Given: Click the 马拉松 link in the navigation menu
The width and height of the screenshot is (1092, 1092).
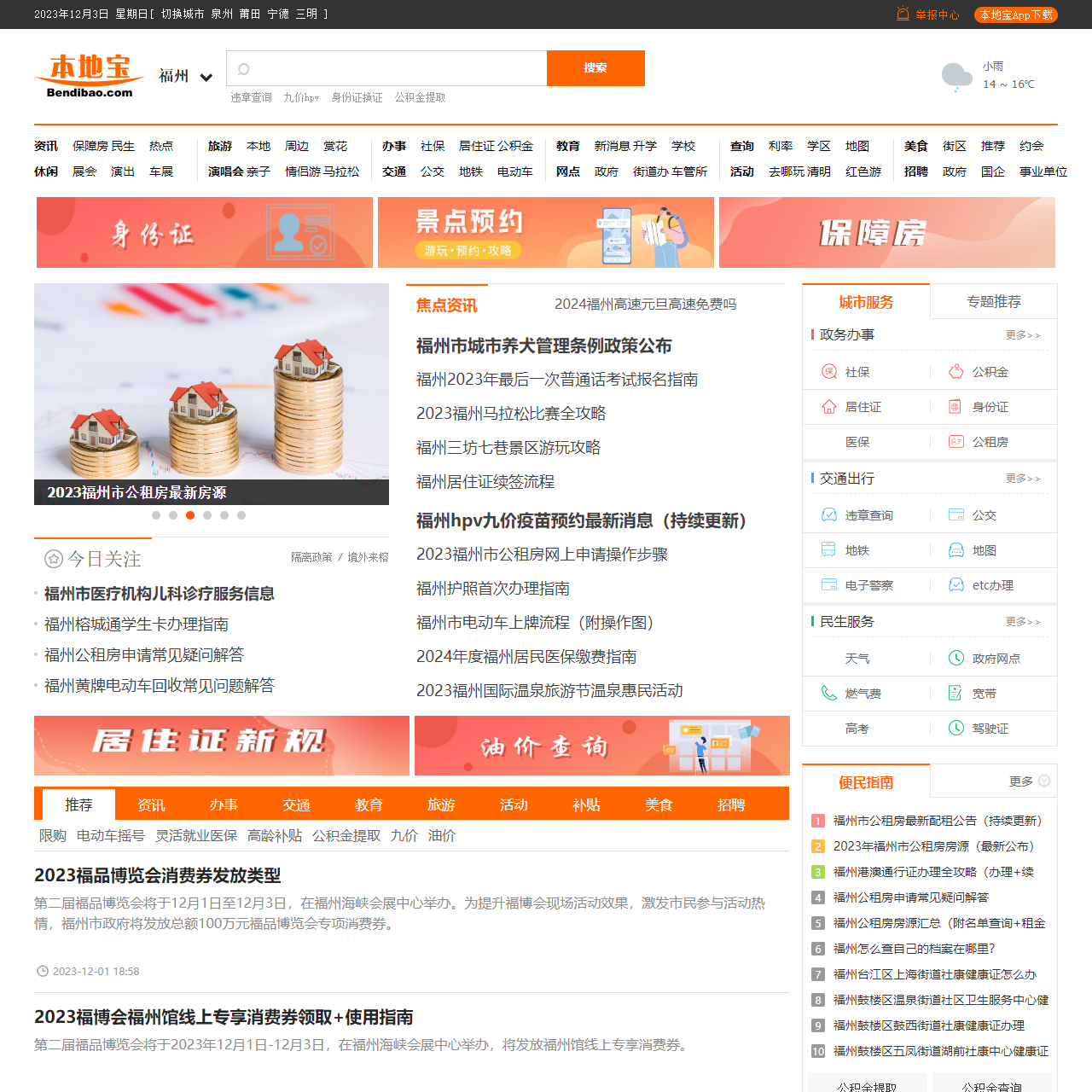Looking at the screenshot, I should click(341, 172).
